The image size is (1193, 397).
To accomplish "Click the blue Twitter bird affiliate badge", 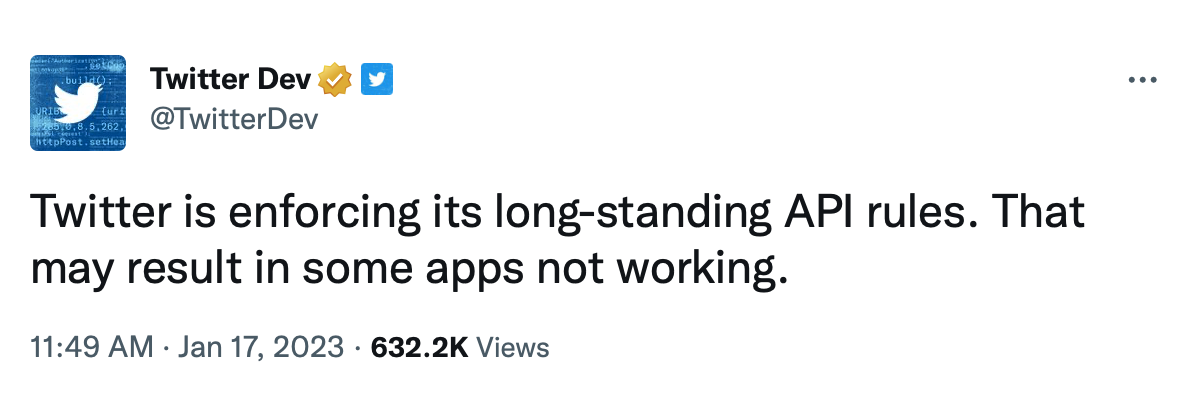I will [377, 79].
